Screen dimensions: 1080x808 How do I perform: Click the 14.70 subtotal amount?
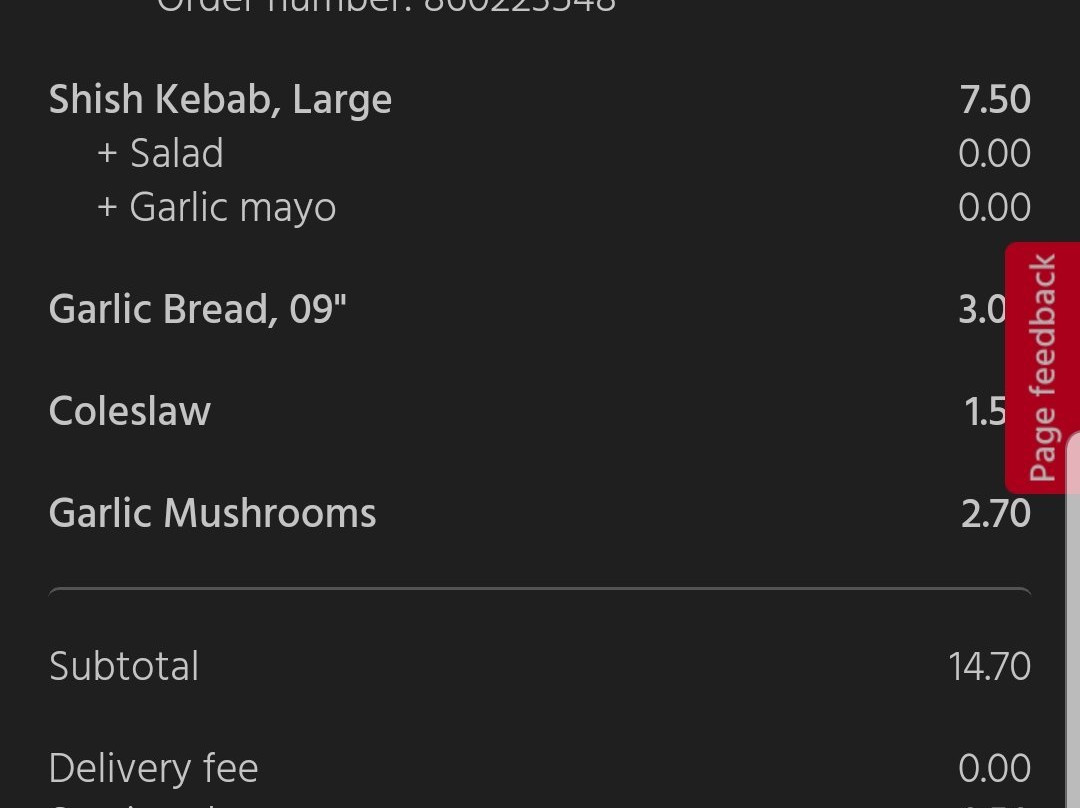989,666
